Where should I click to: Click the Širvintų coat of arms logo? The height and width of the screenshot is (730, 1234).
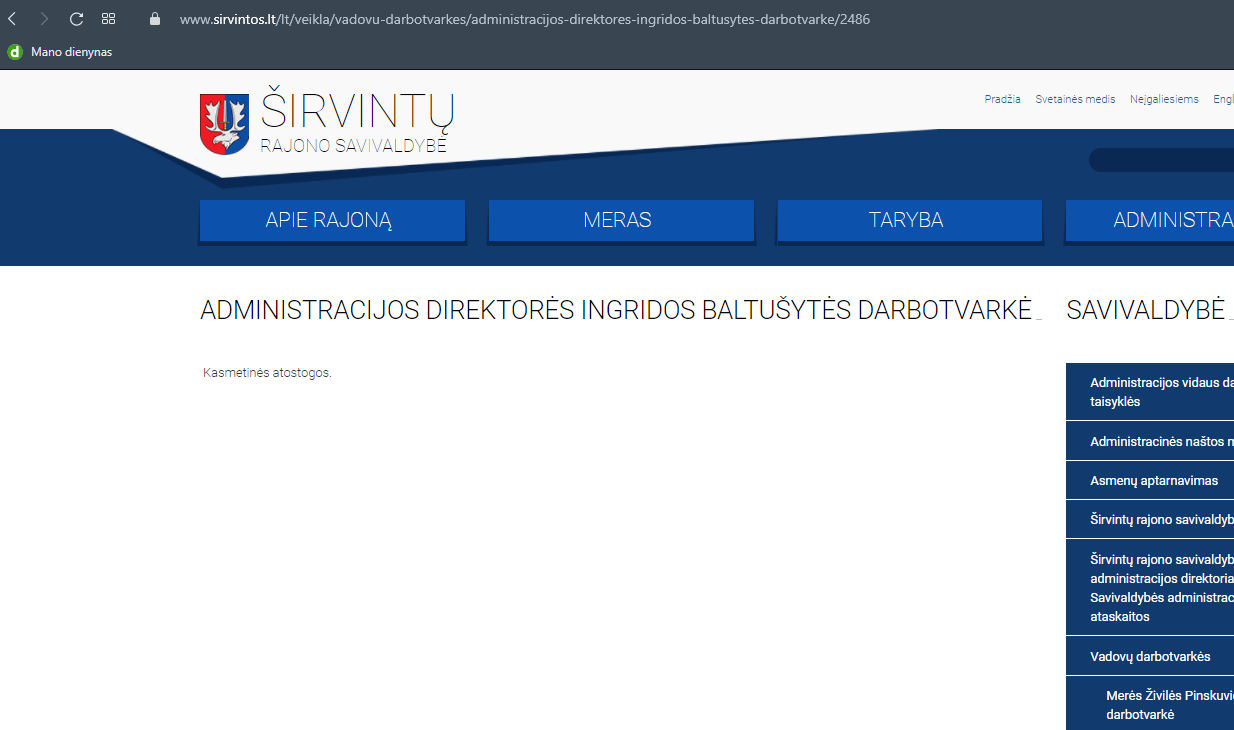point(225,123)
